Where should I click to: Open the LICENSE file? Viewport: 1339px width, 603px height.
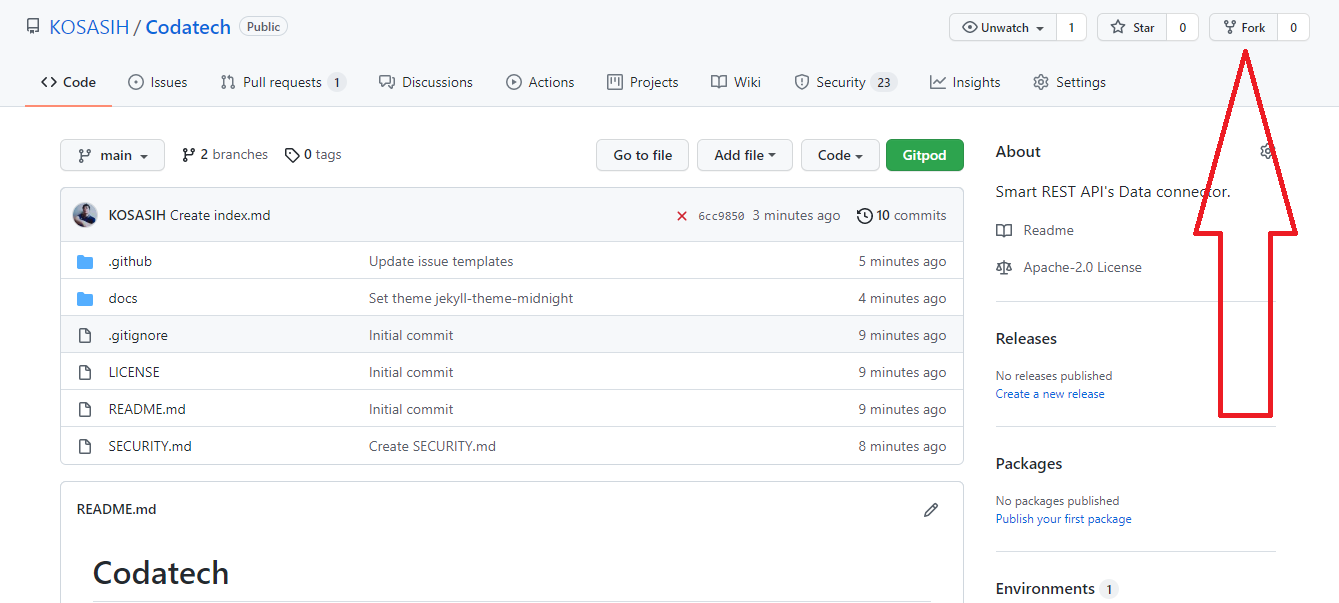(134, 372)
